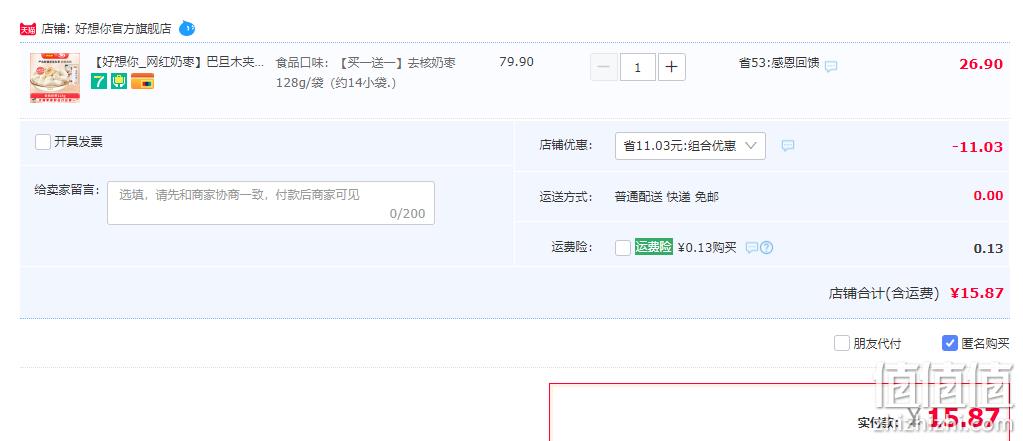Click the insurance price 0.13 in the right column
The height and width of the screenshot is (441, 1023).
click(x=988, y=249)
